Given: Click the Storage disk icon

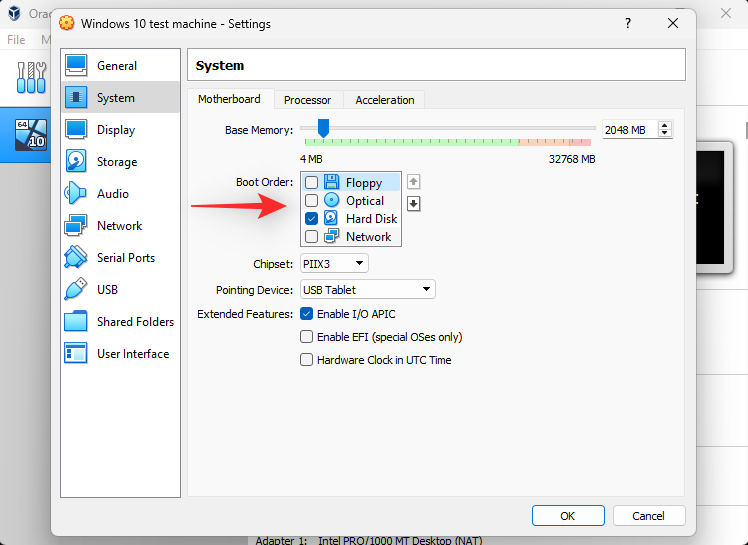Looking at the screenshot, I should tap(76, 161).
